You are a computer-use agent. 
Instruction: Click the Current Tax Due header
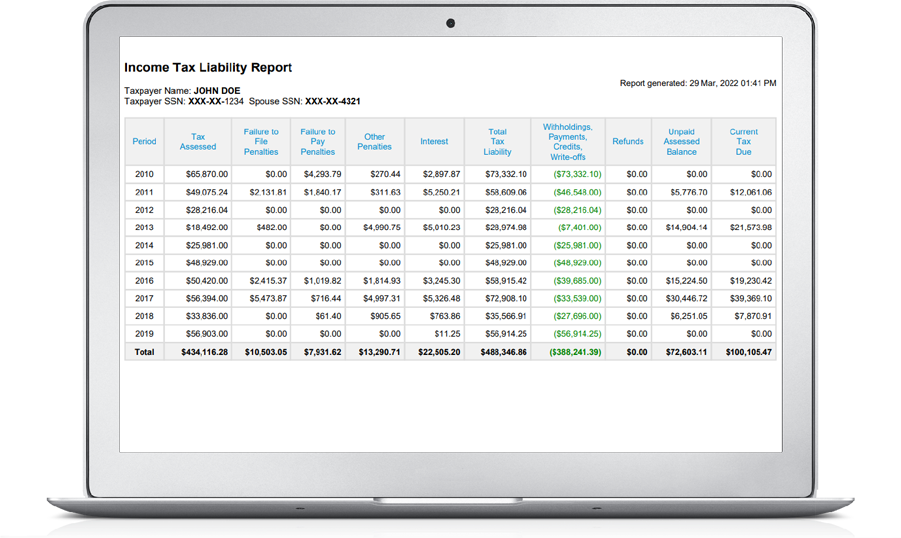point(744,141)
